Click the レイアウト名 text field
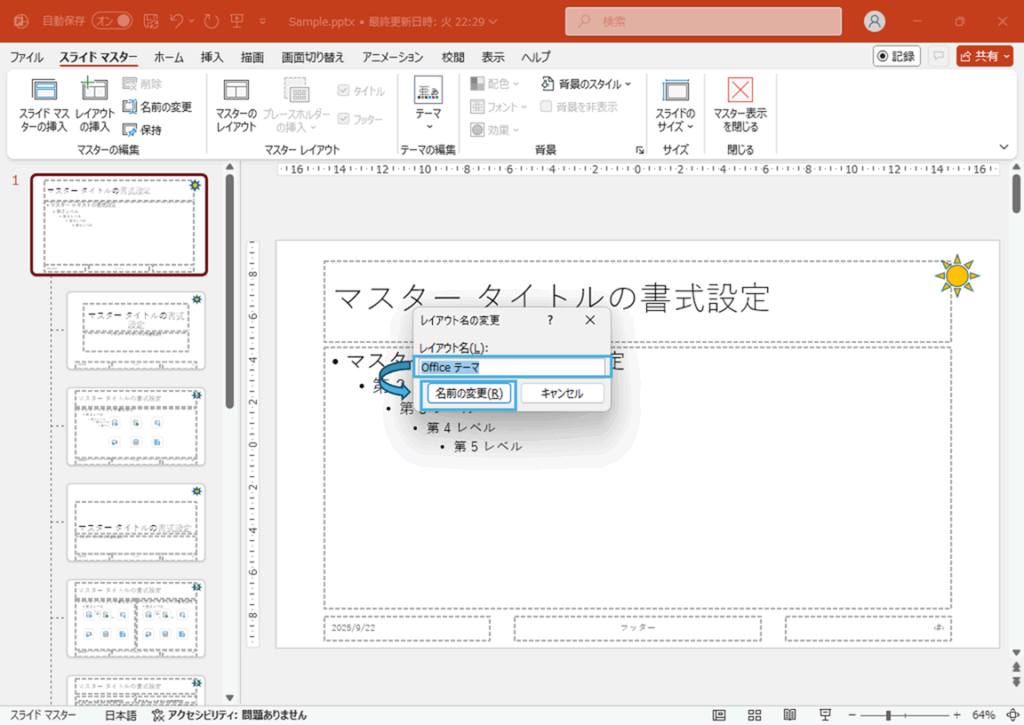The height and width of the screenshot is (725, 1024). [x=510, y=367]
